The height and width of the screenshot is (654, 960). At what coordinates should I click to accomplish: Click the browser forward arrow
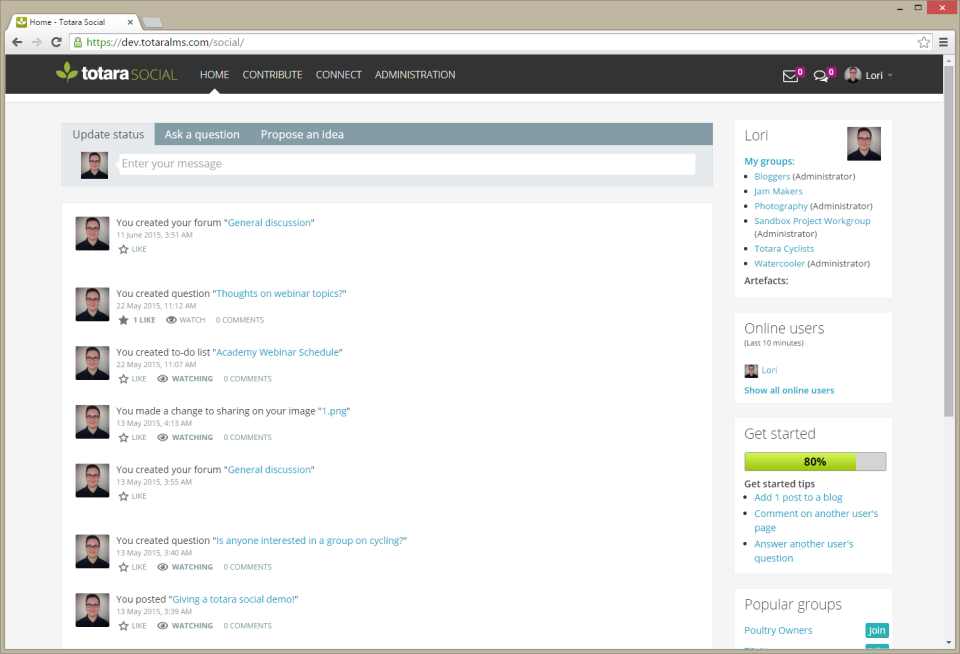point(37,42)
